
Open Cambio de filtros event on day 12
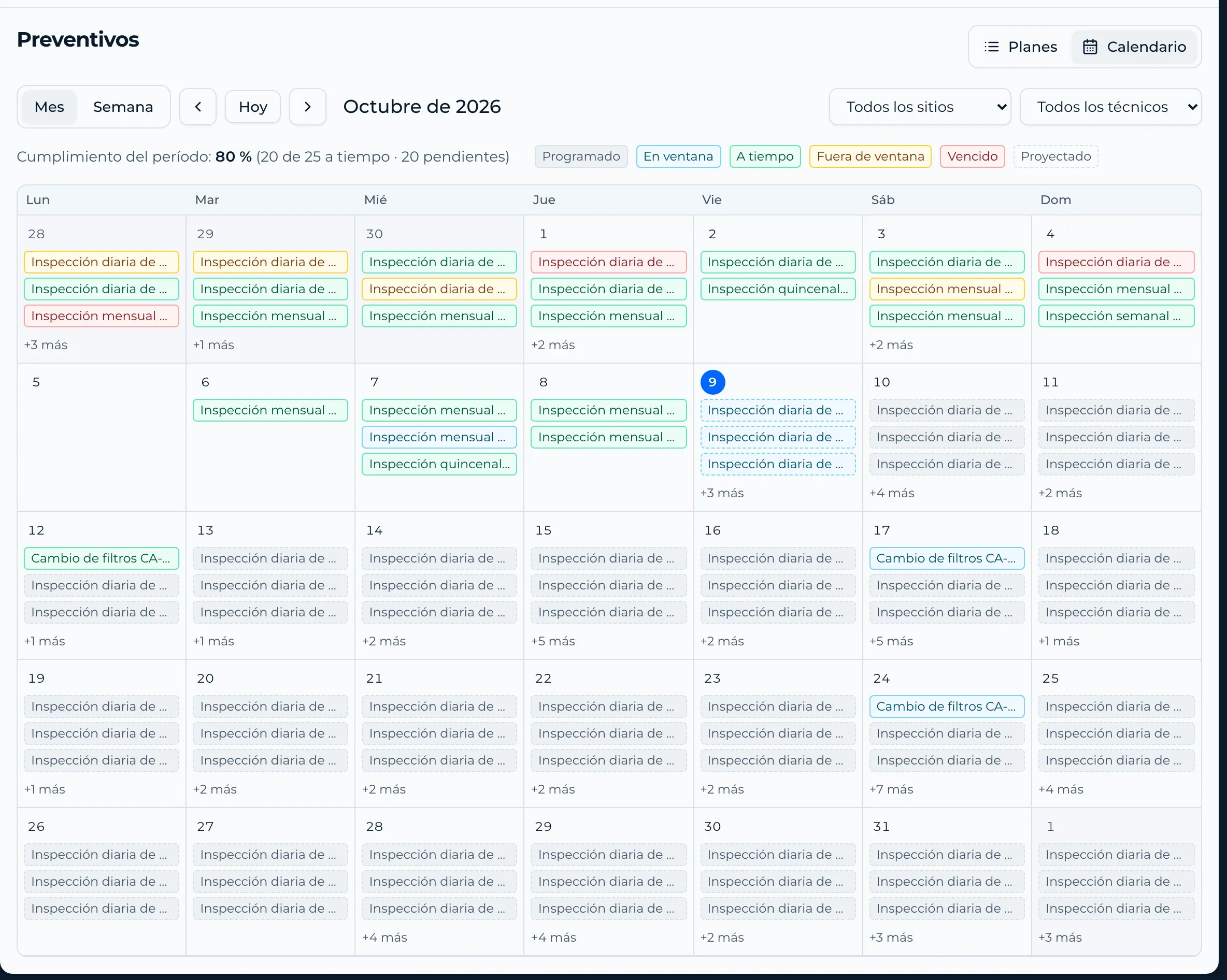pos(102,558)
